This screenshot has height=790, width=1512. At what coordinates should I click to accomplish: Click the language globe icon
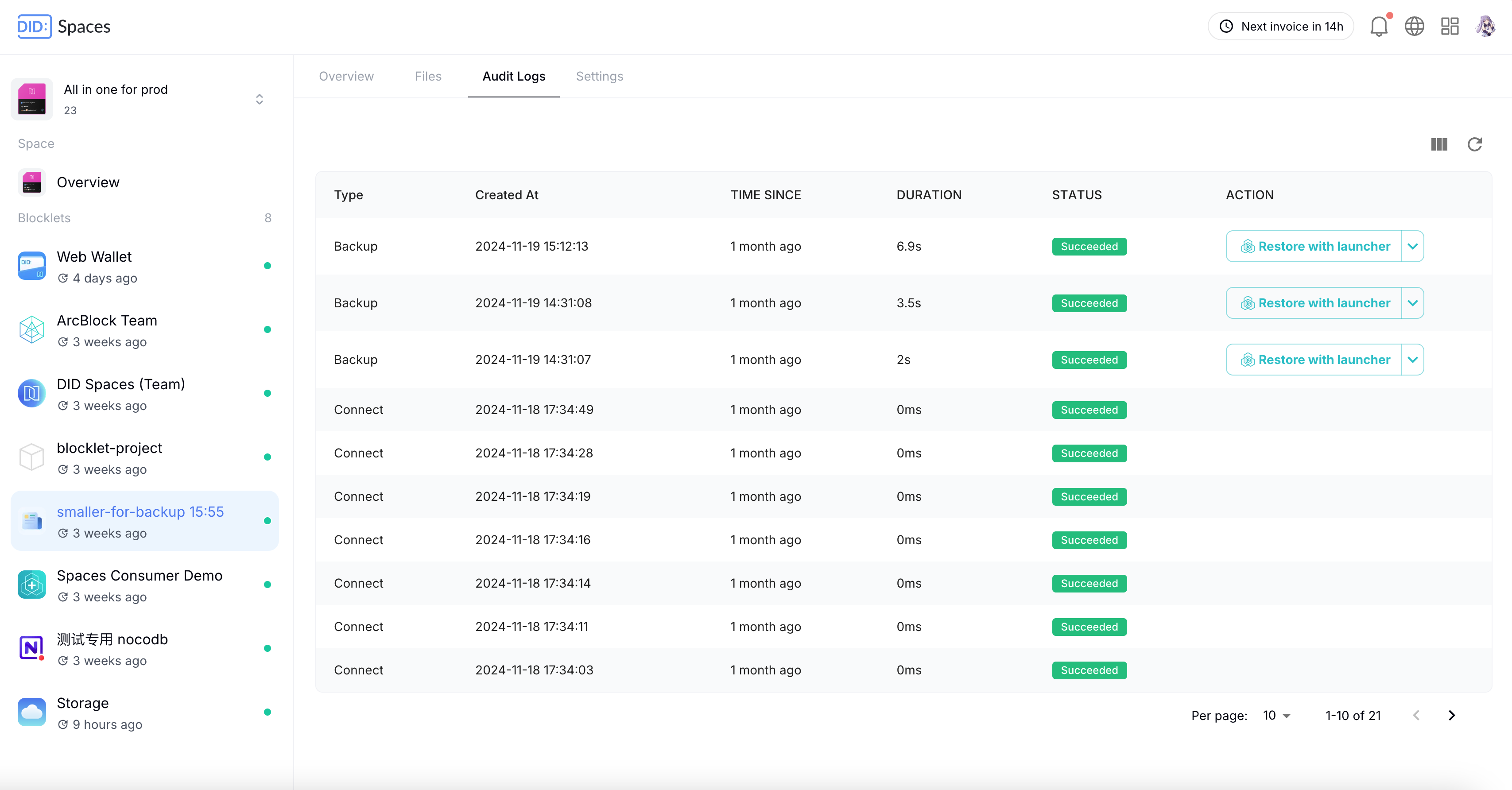pyautogui.click(x=1414, y=27)
